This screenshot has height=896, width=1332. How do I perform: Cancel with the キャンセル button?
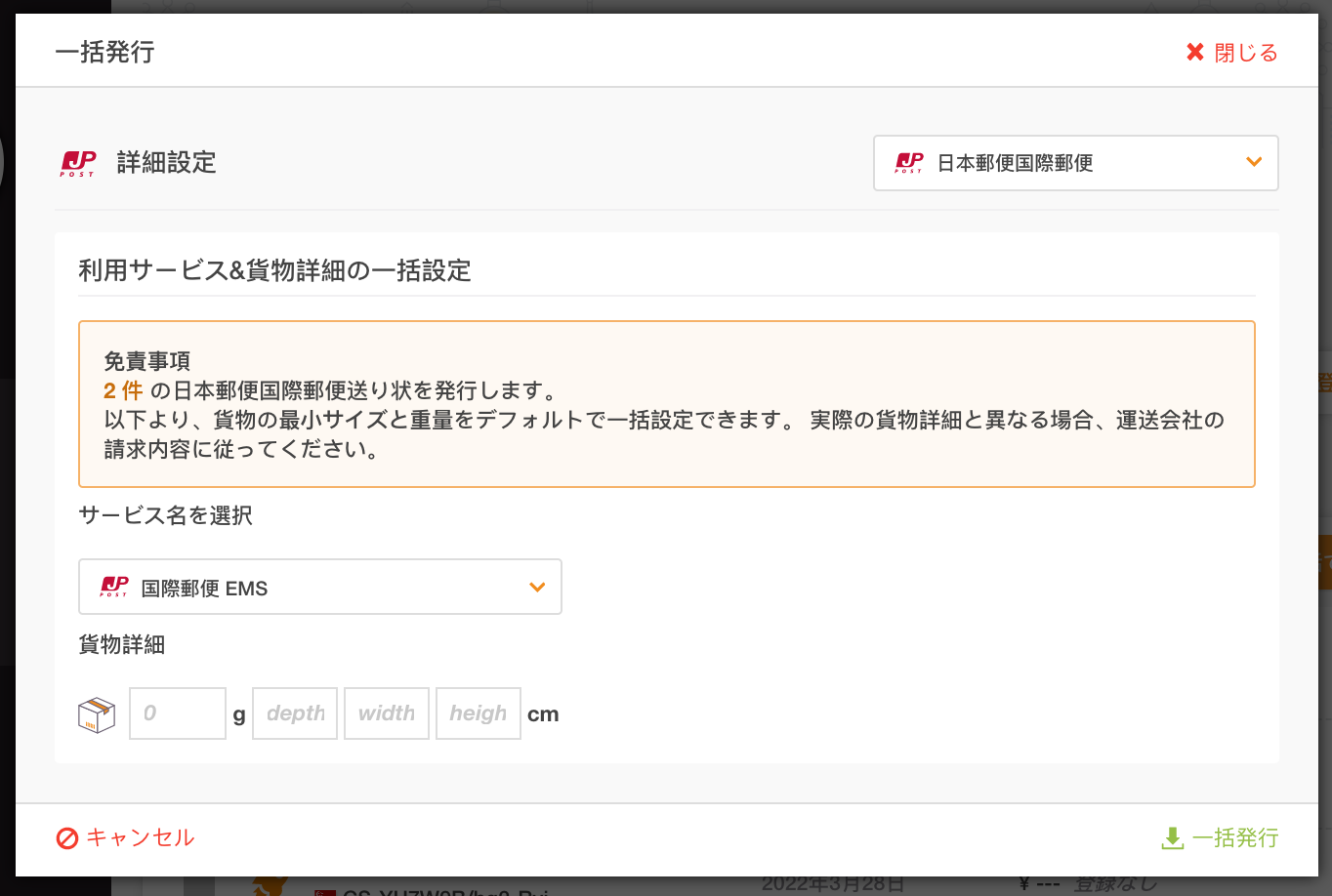125,837
